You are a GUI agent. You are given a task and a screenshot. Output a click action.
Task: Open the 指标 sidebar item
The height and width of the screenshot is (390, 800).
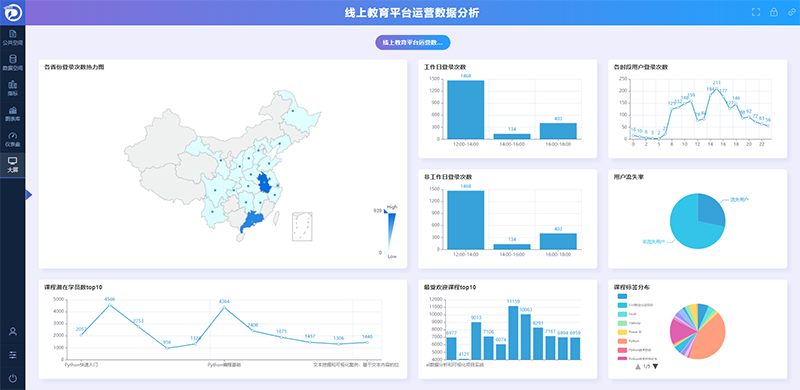[13, 88]
